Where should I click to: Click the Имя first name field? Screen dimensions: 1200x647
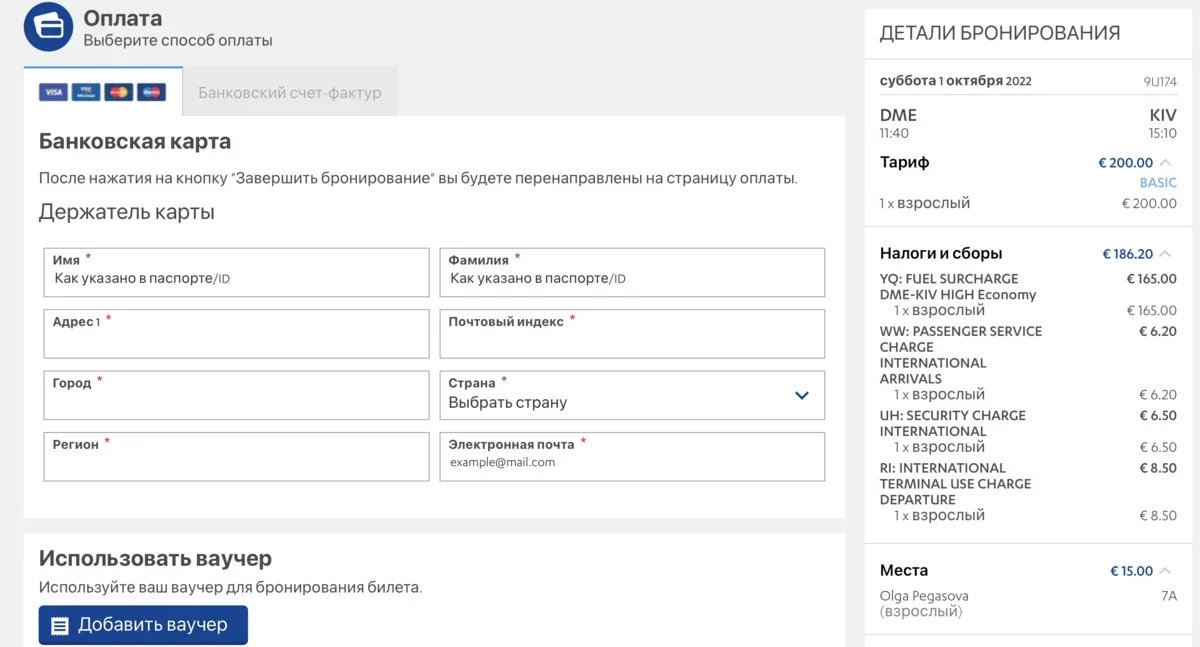[236, 279]
